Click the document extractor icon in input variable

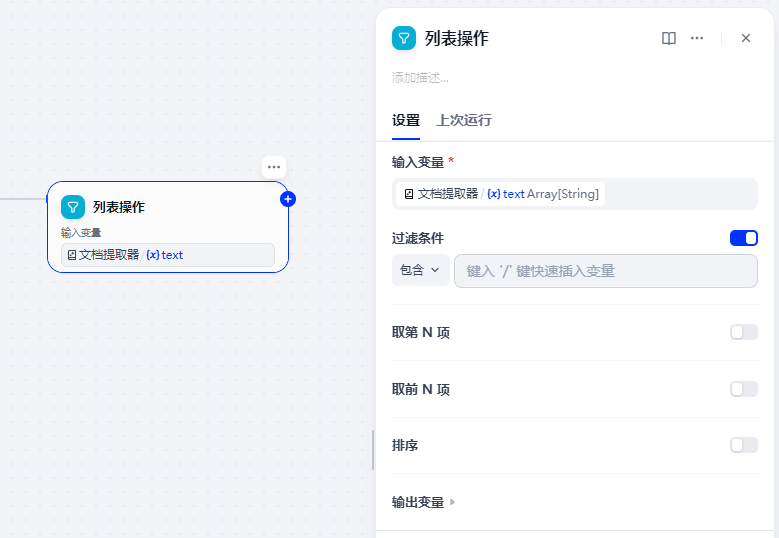point(408,194)
